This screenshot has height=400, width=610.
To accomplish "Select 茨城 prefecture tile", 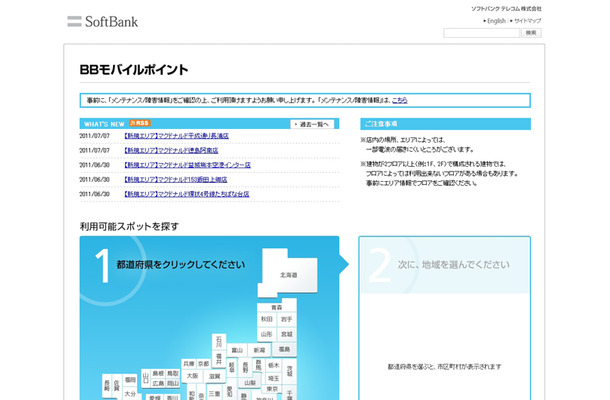I will coord(290,371).
